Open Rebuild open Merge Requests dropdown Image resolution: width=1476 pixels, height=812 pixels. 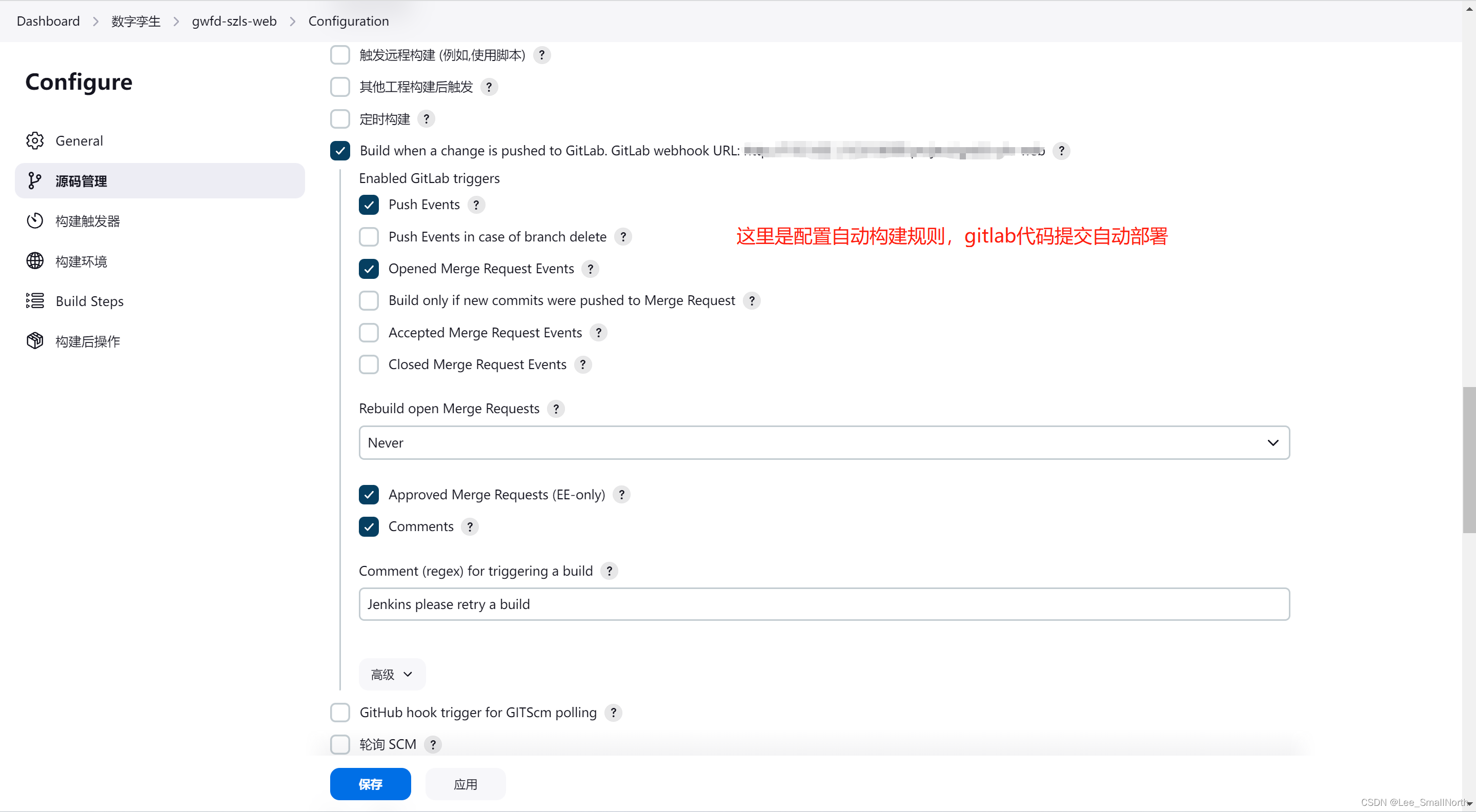pos(824,442)
